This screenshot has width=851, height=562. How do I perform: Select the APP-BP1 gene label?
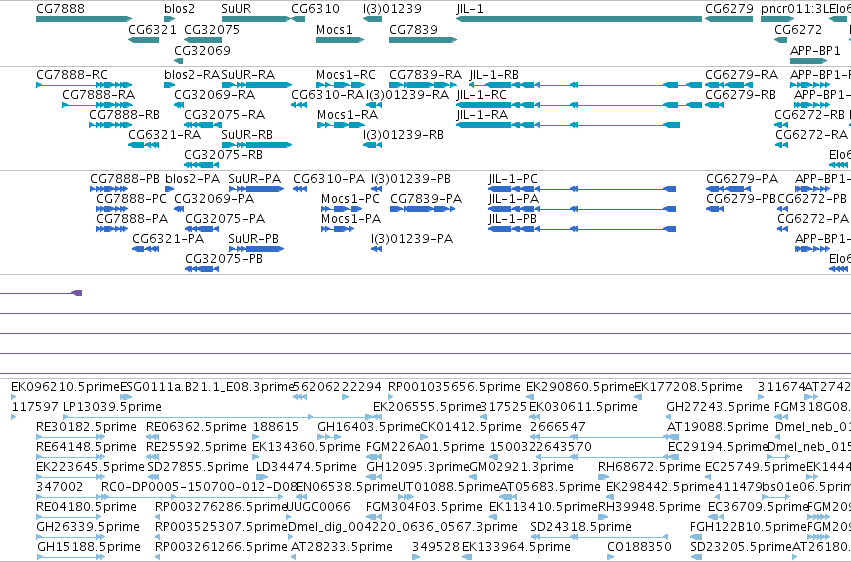pyautogui.click(x=815, y=50)
